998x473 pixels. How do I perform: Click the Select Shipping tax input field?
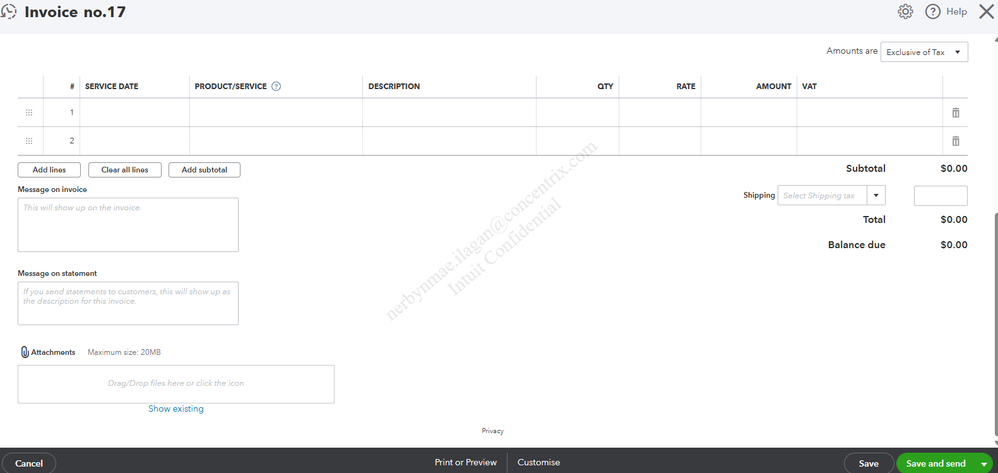pos(822,195)
